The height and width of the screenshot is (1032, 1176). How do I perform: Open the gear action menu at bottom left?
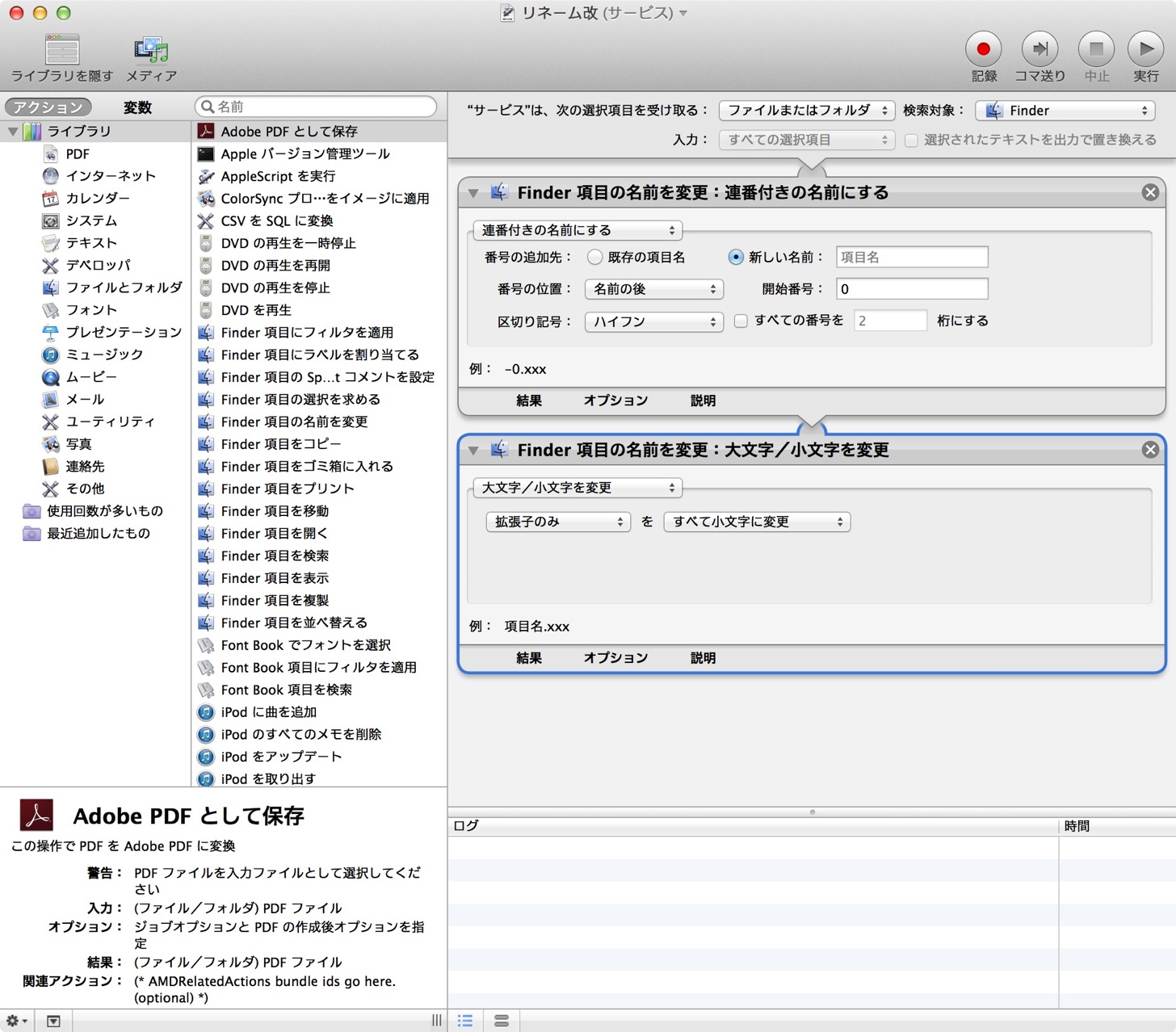[x=17, y=1022]
